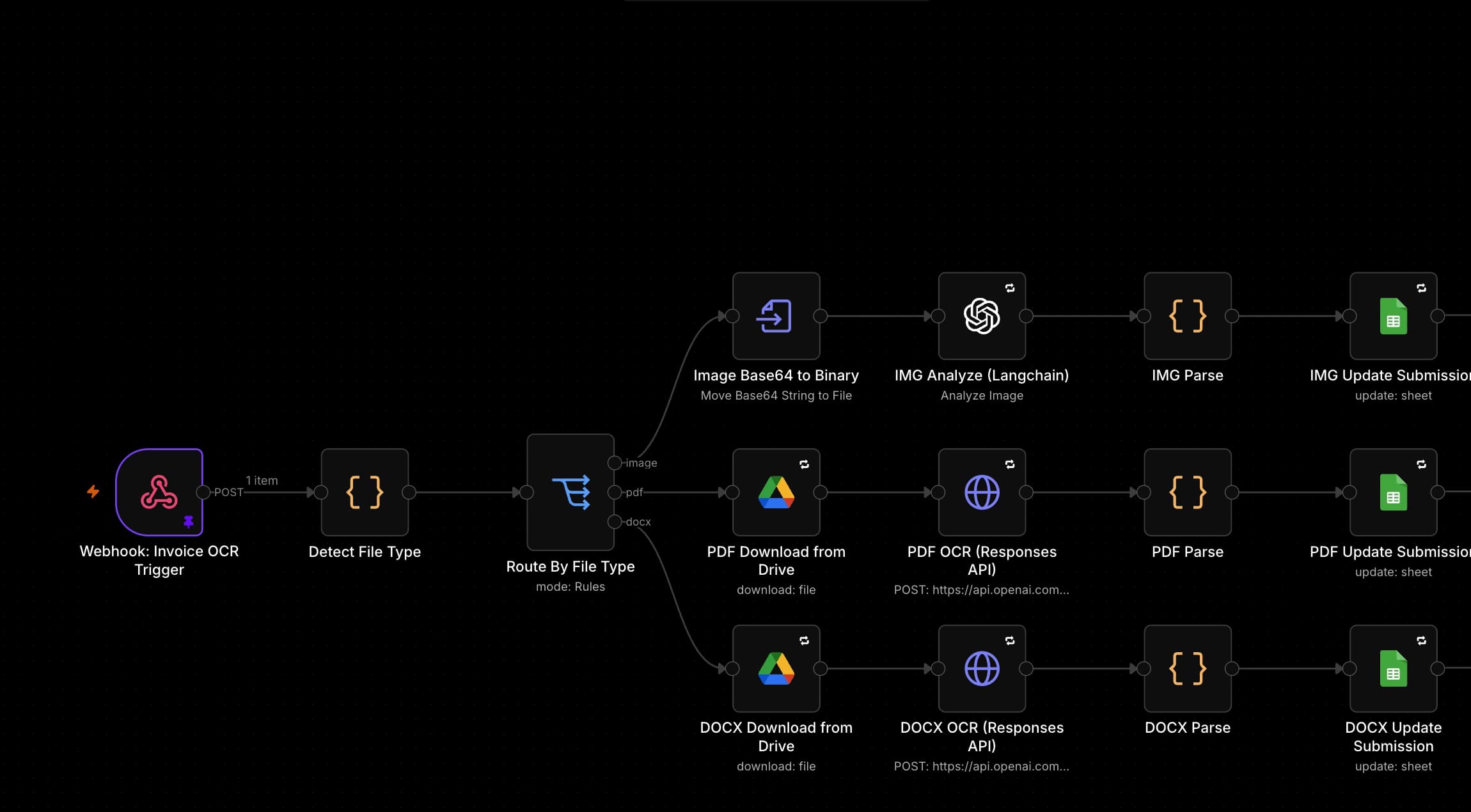
Task: Click the image output connector of Route node
Action: click(615, 463)
